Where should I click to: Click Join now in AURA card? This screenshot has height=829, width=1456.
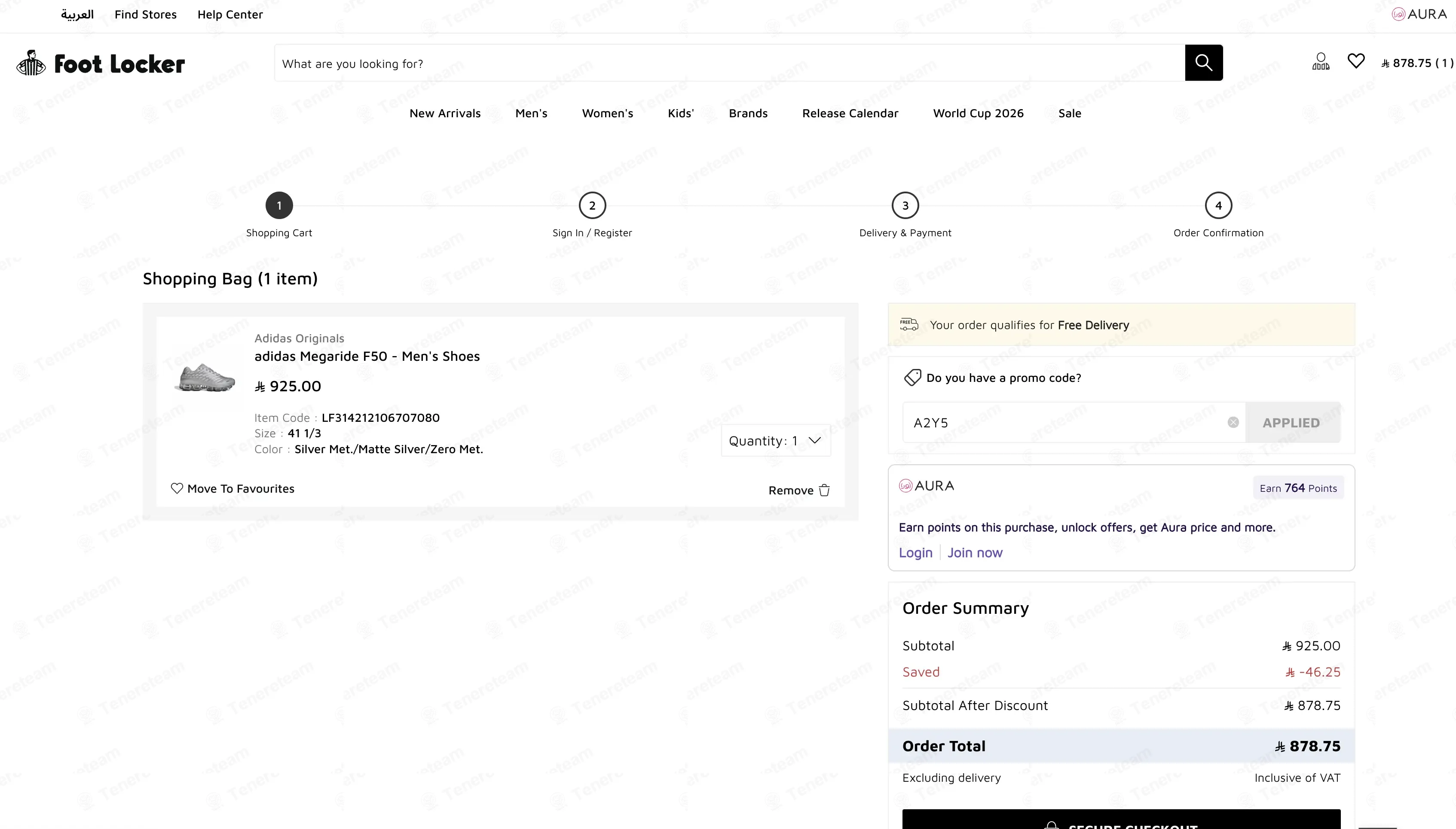(975, 553)
